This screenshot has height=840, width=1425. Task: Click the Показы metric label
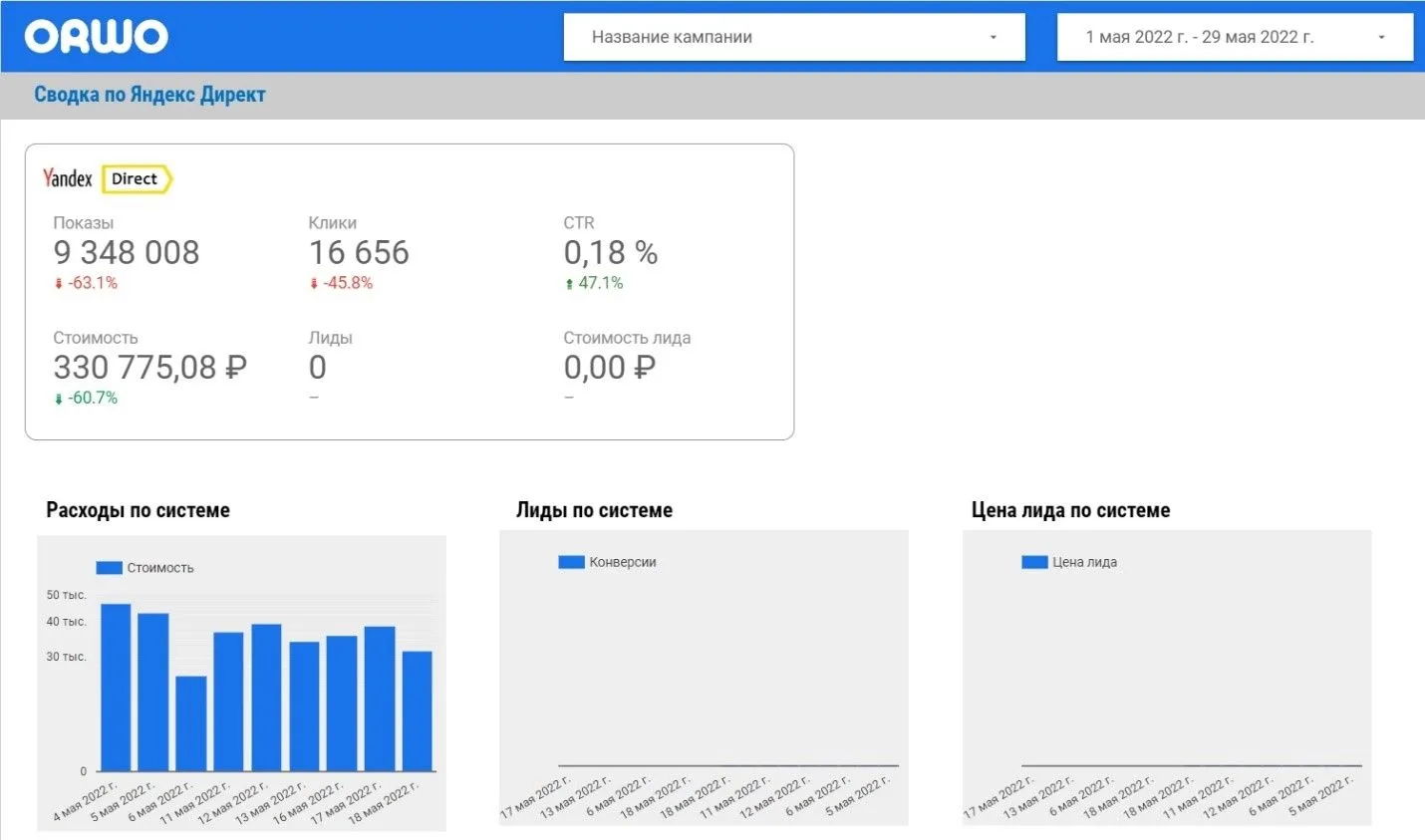(84, 223)
